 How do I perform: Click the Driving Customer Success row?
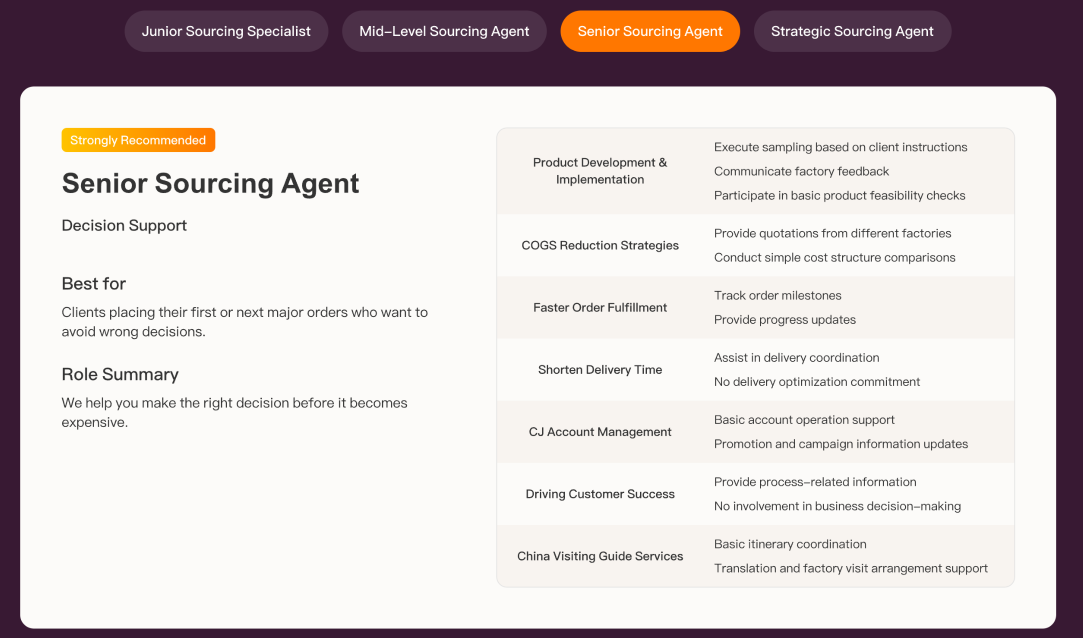tap(600, 493)
